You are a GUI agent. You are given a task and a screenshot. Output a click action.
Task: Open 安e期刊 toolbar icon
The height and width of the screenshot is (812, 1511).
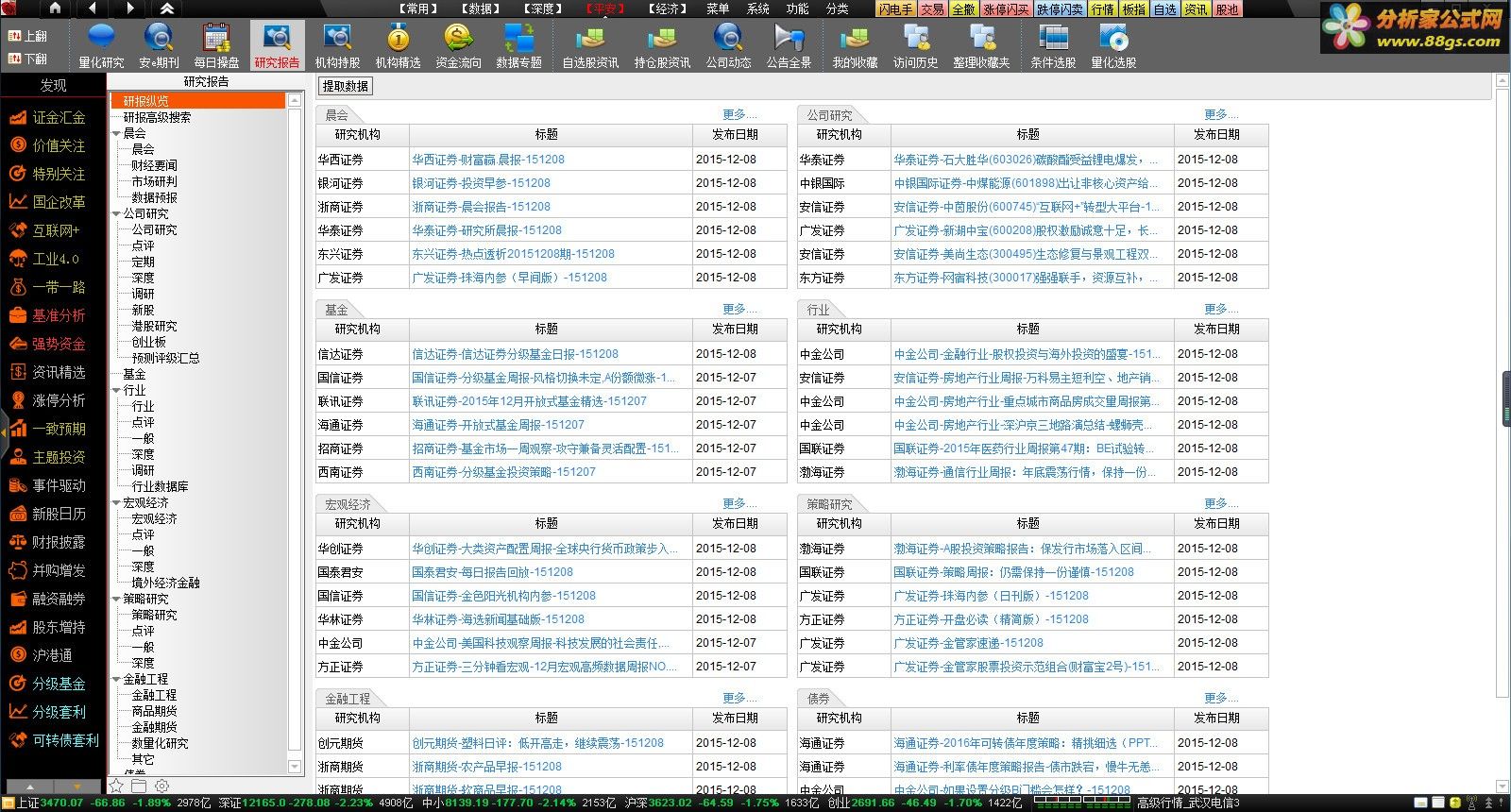click(x=159, y=45)
